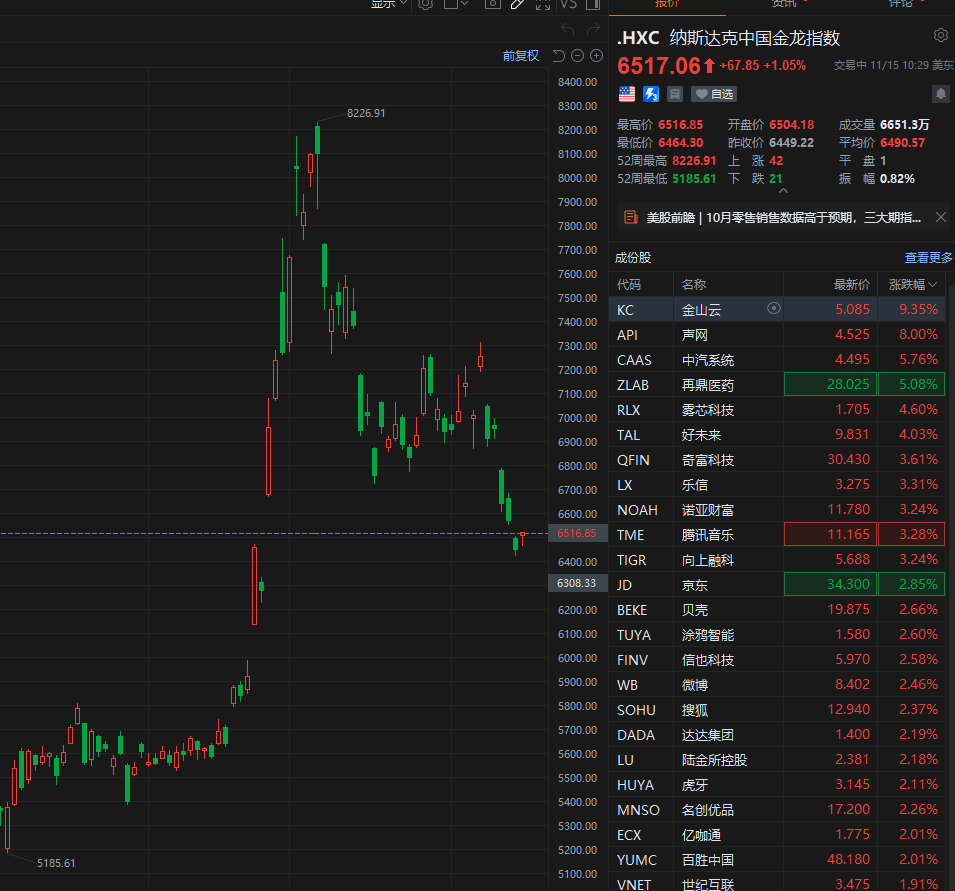
Task: Select 前复权 adjustment mode
Action: [521, 56]
